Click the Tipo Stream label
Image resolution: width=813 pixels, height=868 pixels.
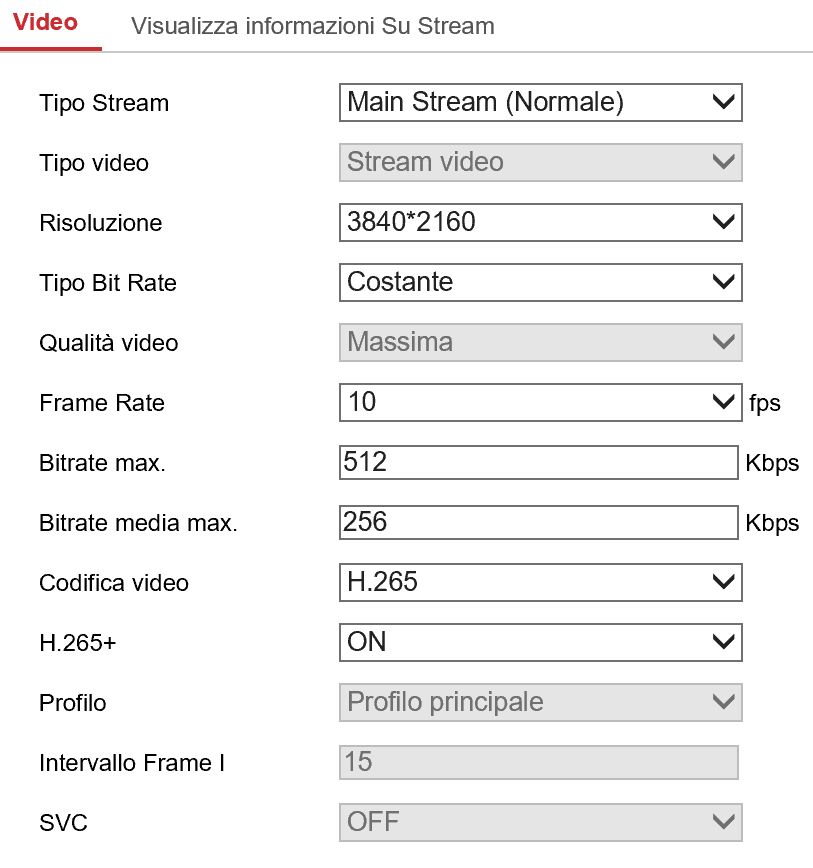pyautogui.click(x=104, y=103)
